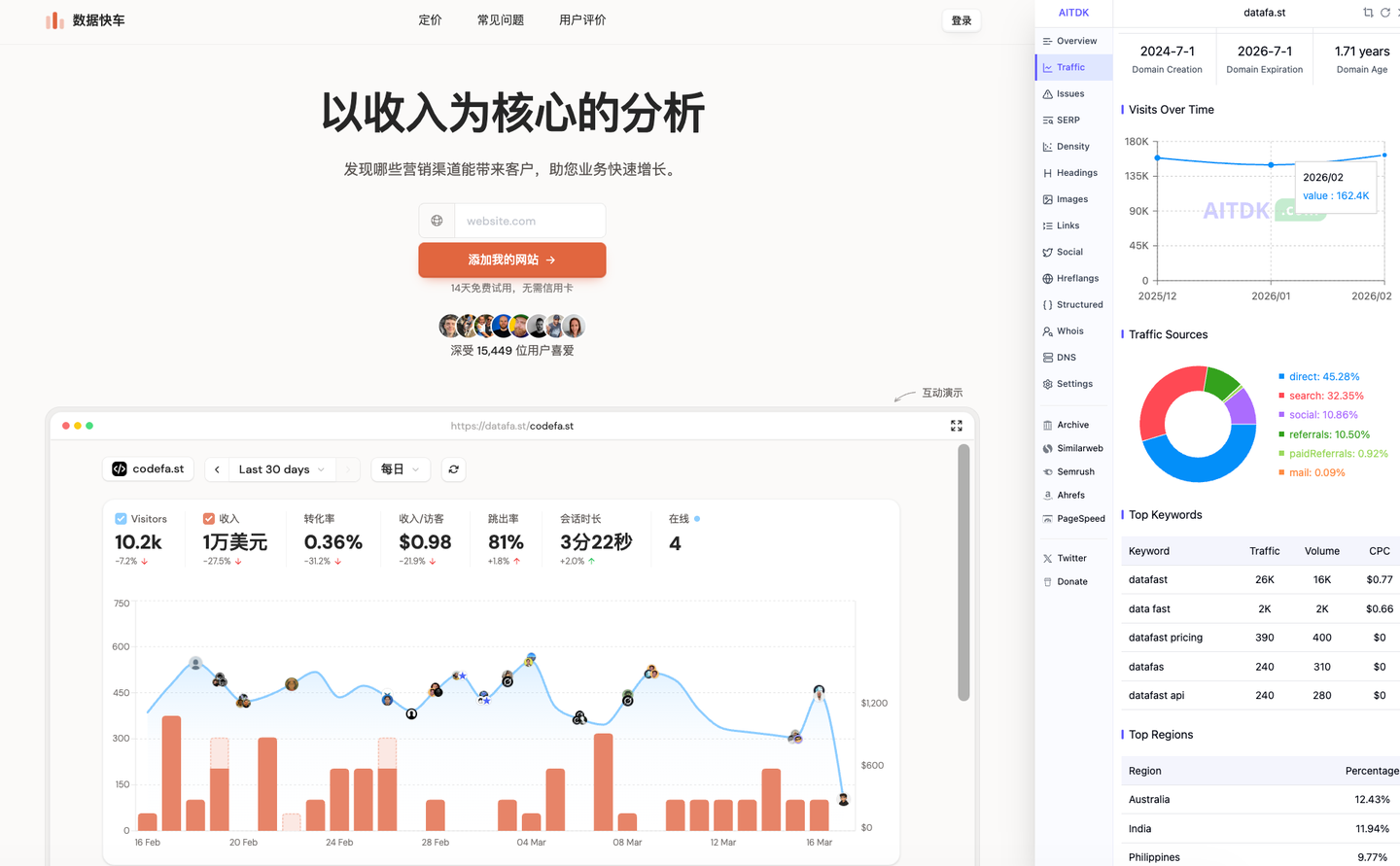Open AITDK Settings via the gear icon
The height and width of the screenshot is (866, 1400).
pyautogui.click(x=1047, y=384)
